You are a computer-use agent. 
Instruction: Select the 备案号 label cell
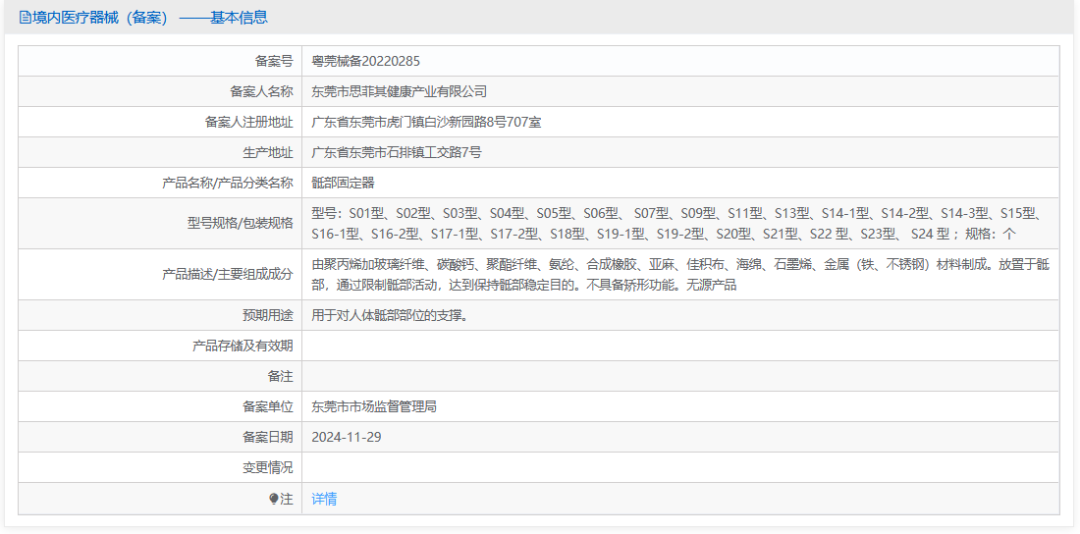pos(160,61)
